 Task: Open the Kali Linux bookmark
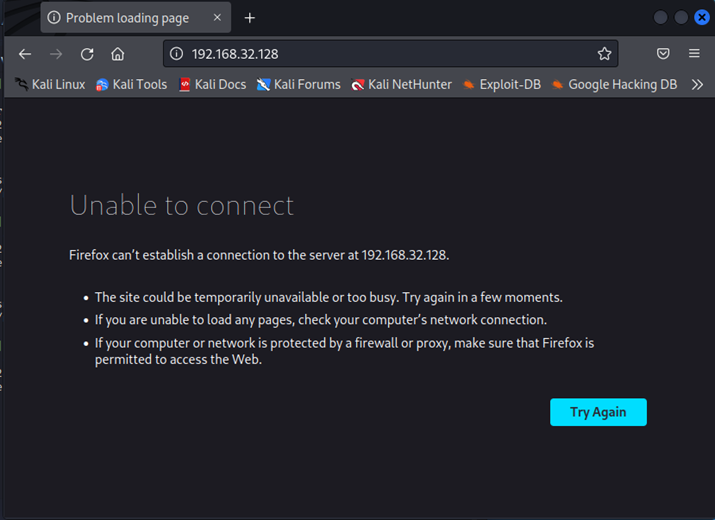(x=50, y=85)
